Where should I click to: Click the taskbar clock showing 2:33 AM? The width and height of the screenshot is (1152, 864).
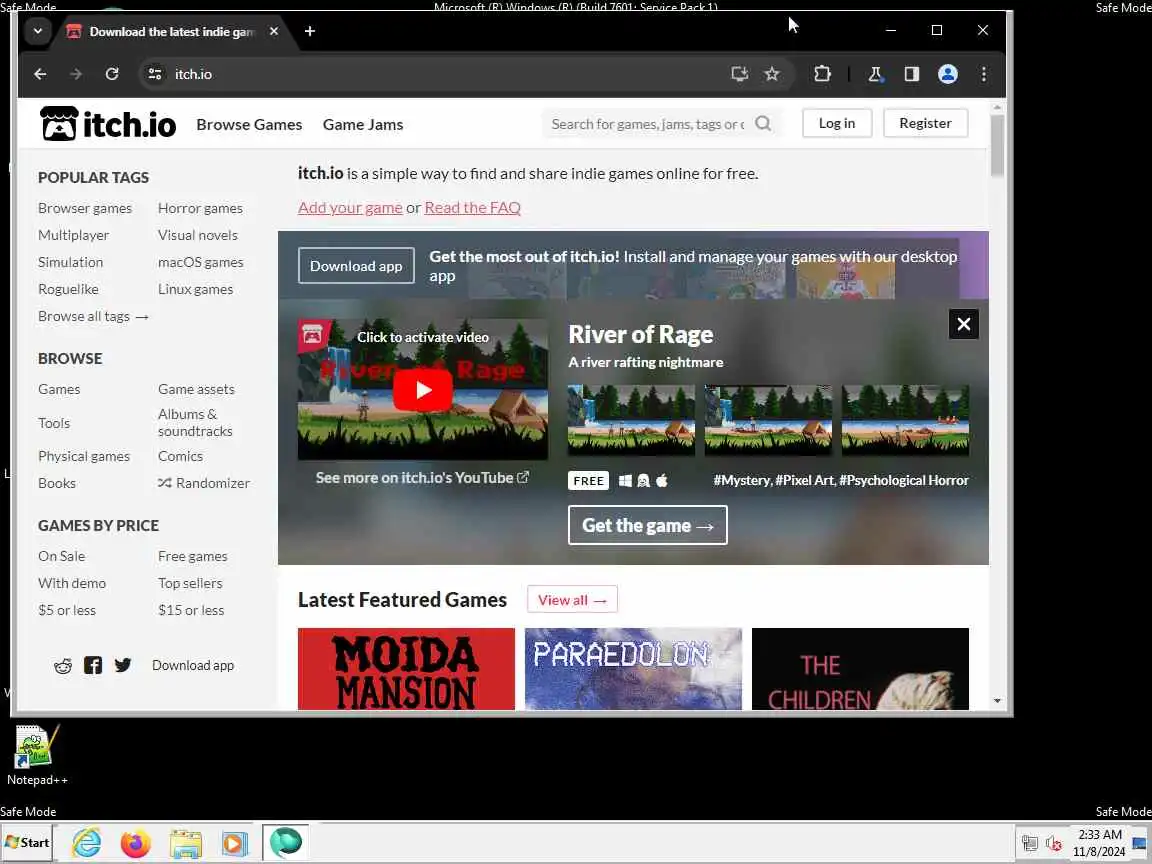(1099, 843)
